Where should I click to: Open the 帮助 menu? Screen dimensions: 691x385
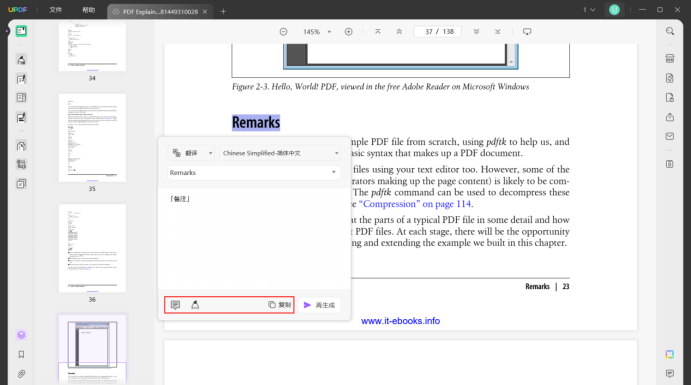89,10
